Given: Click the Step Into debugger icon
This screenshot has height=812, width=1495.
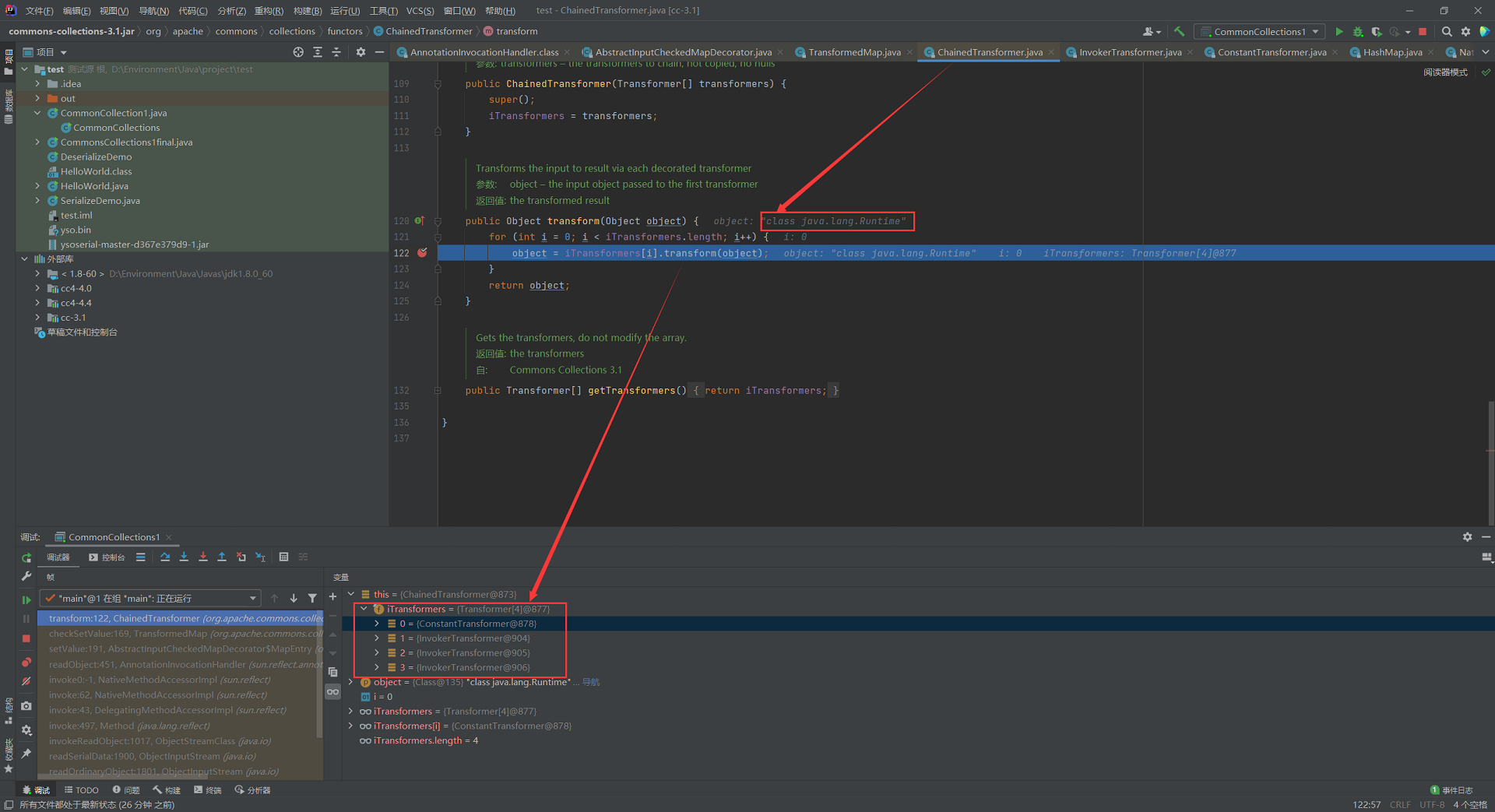Looking at the screenshot, I should [184, 557].
